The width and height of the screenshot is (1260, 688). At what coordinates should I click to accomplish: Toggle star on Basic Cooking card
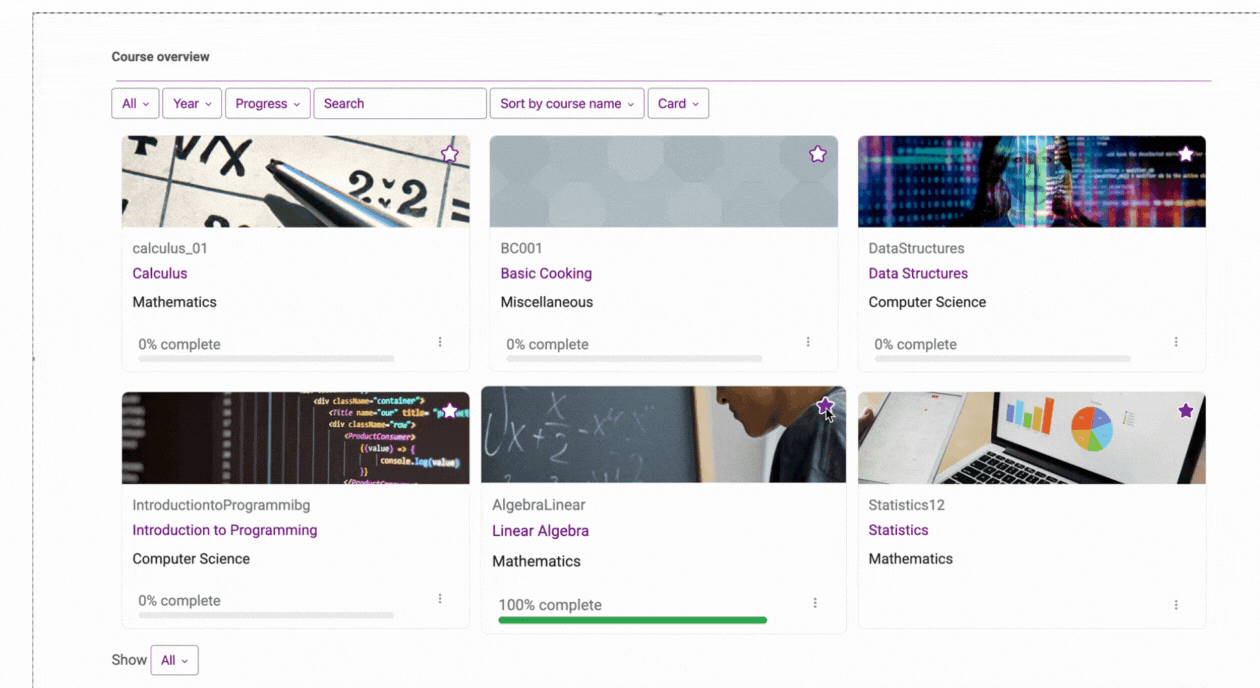tap(818, 154)
